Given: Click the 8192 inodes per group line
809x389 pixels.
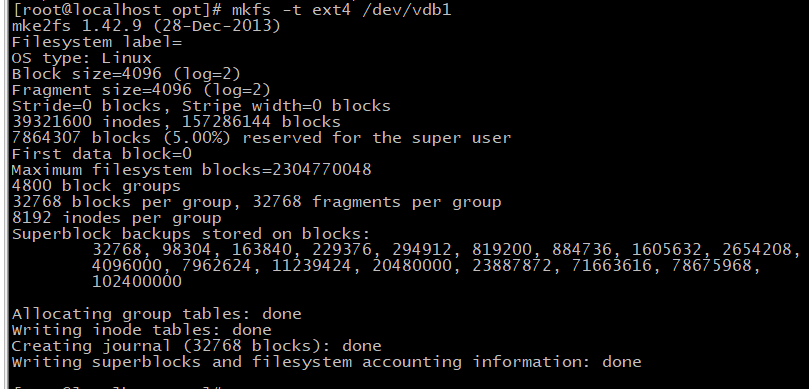Looking at the screenshot, I should click(117, 217).
